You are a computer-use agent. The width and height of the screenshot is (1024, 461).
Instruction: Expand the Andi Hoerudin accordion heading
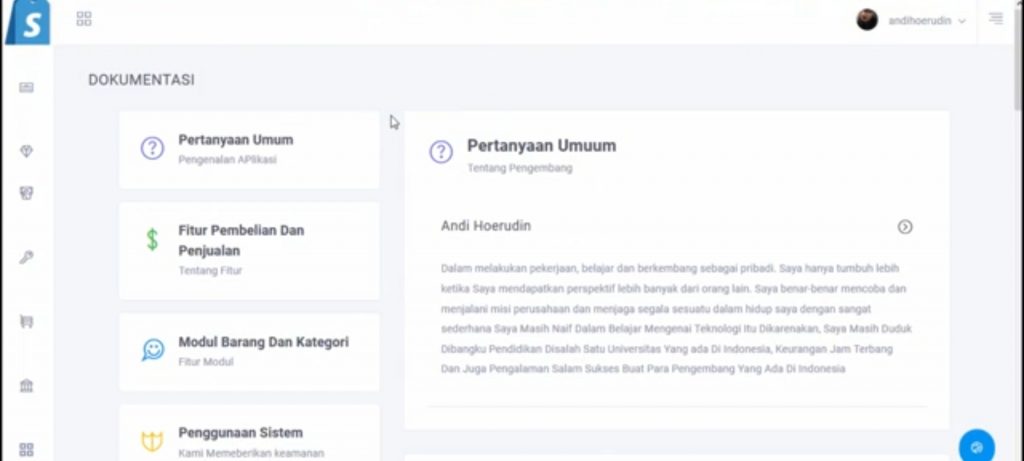click(x=486, y=226)
